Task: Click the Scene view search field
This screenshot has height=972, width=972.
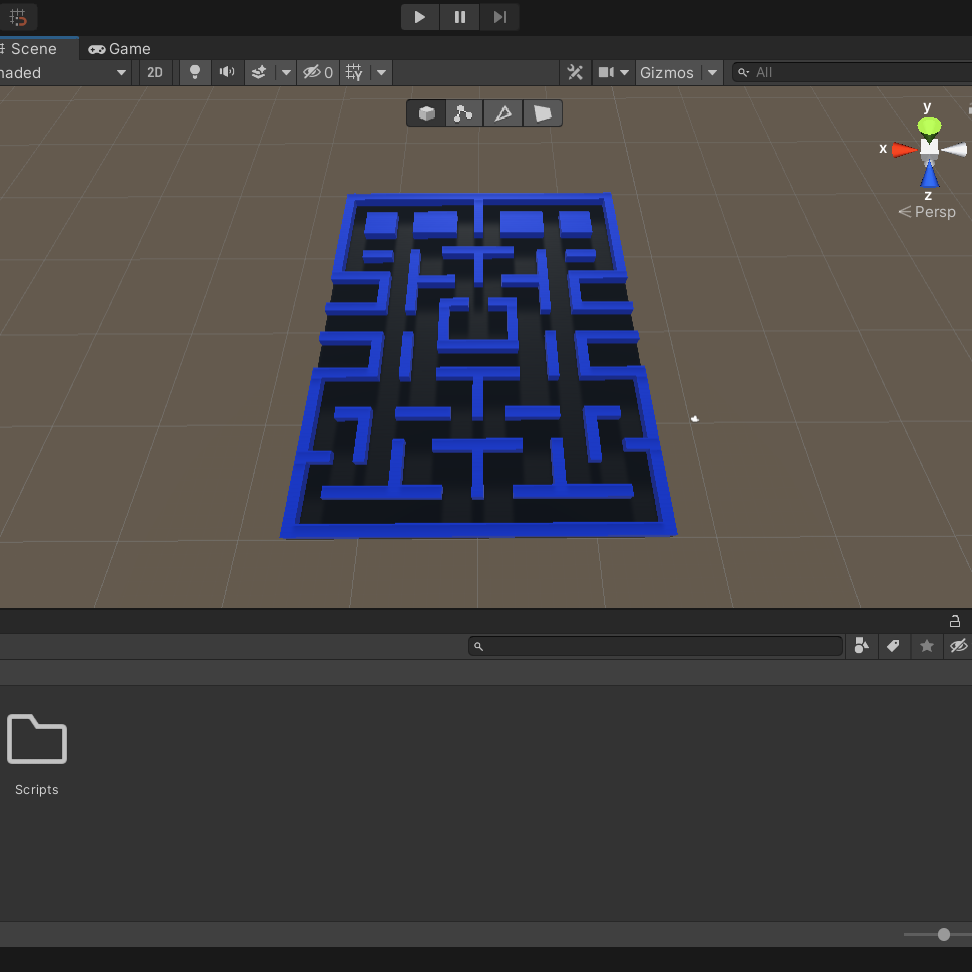Action: pyautogui.click(x=854, y=73)
